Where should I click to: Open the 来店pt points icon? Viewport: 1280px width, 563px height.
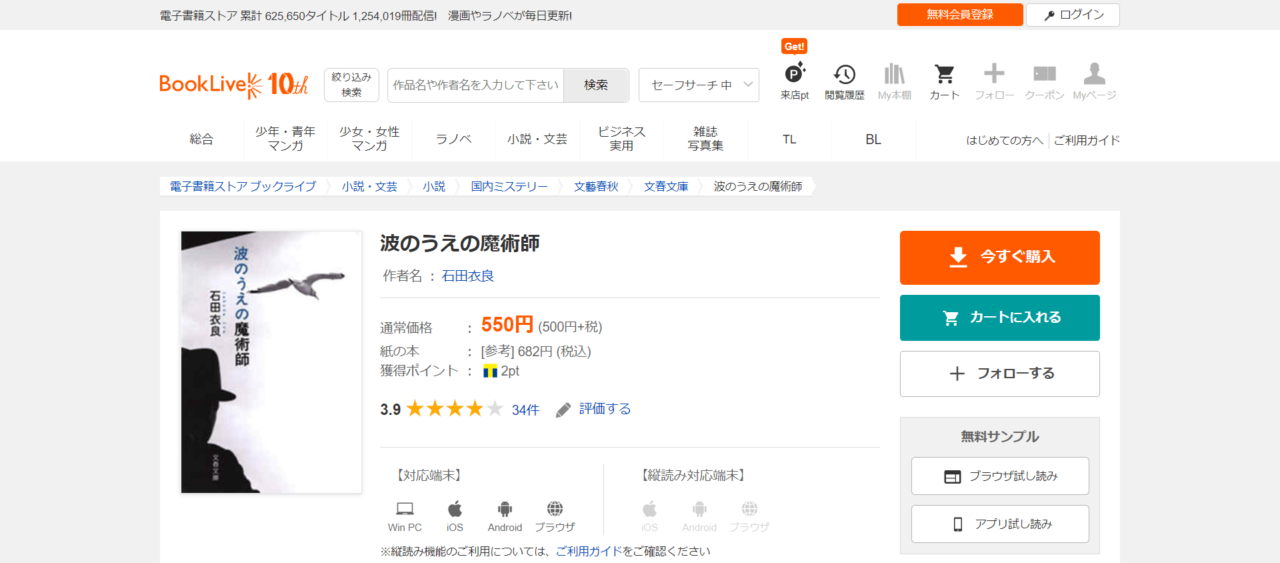(794, 76)
